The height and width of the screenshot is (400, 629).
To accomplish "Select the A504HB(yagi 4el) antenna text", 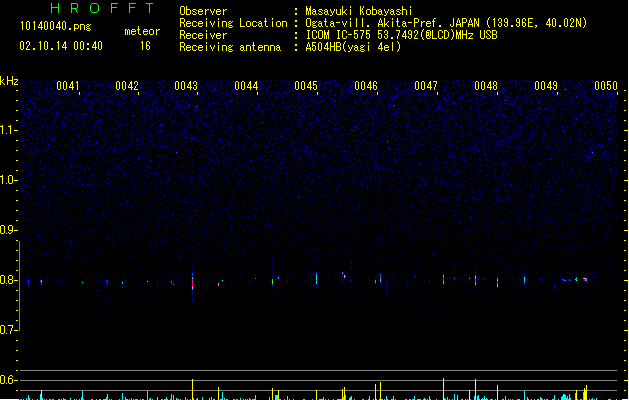I will click(353, 47).
